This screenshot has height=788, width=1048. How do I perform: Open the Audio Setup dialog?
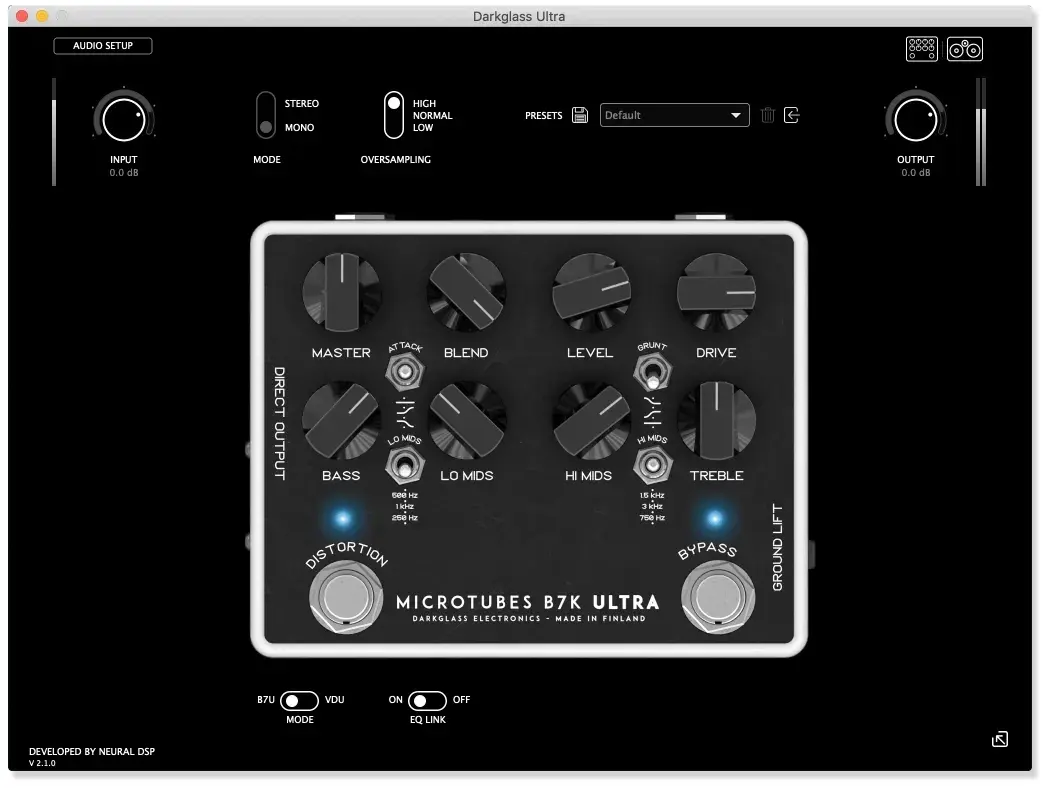point(103,45)
